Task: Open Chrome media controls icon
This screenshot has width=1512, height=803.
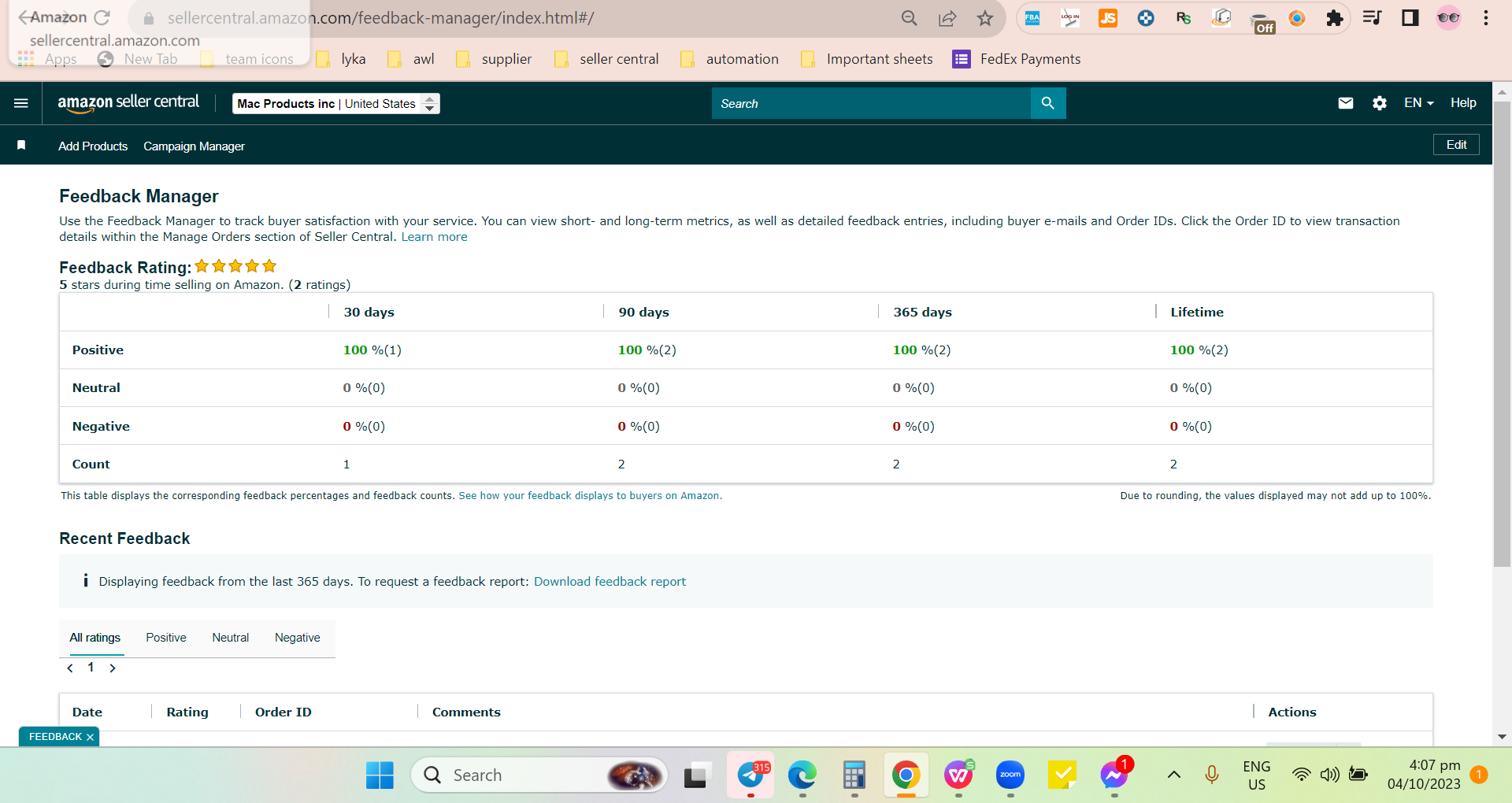Action: (1372, 18)
